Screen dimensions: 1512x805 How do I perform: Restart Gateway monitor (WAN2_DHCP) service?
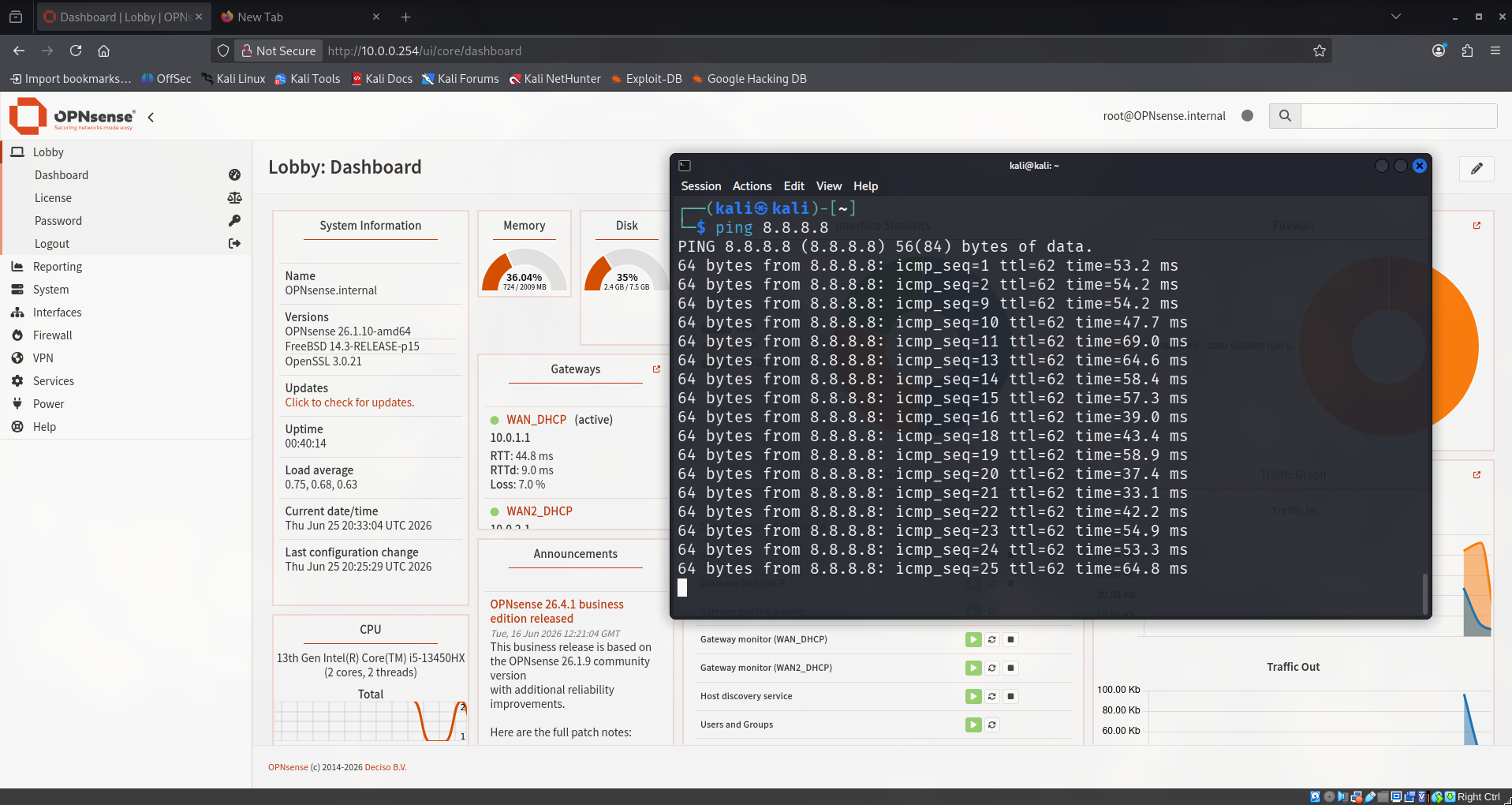[992, 668]
